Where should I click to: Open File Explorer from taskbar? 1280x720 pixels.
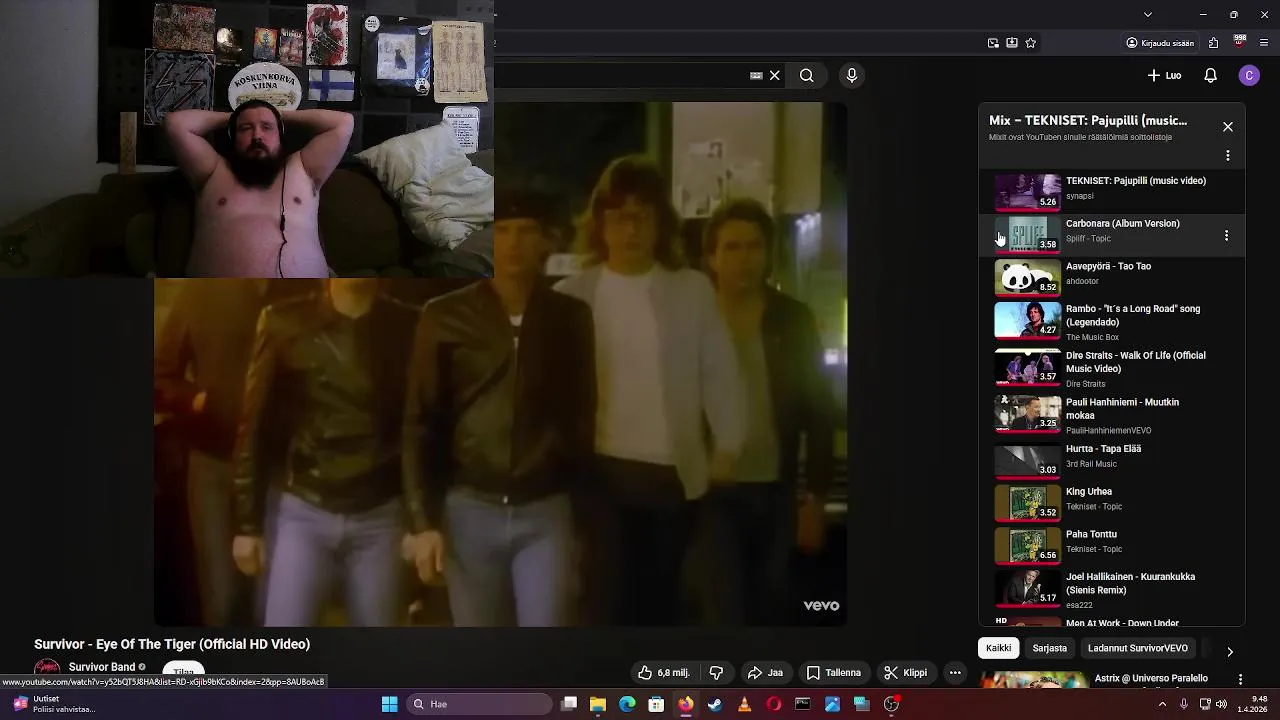598,704
